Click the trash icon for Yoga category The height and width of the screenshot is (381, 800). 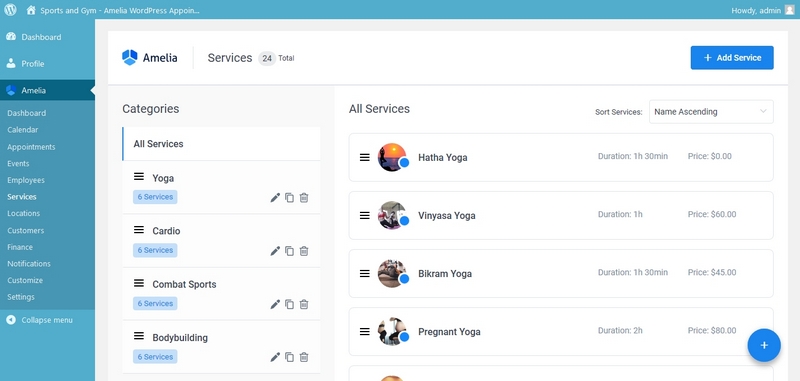click(x=304, y=197)
